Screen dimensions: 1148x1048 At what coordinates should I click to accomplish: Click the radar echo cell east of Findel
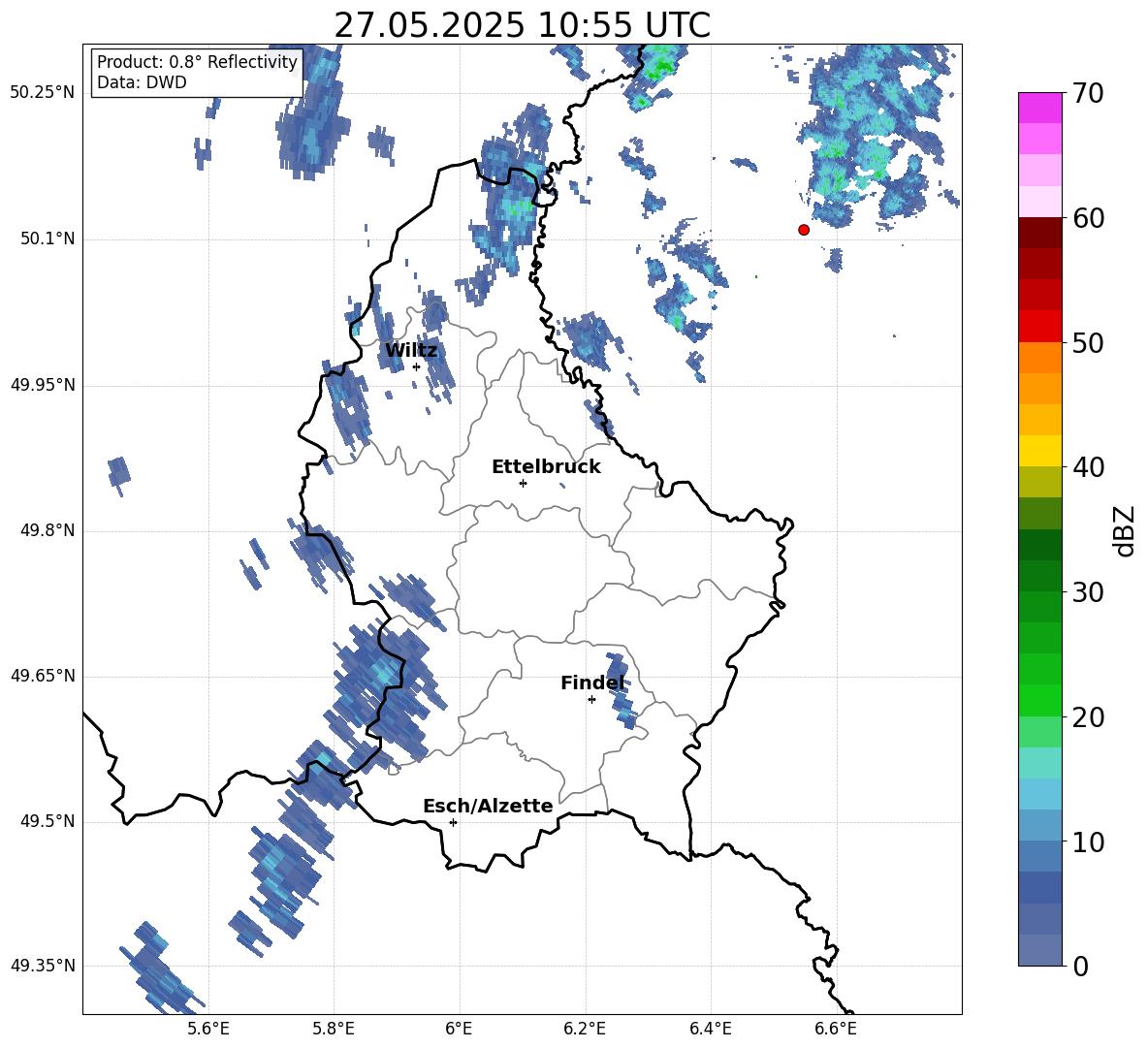(x=621, y=691)
